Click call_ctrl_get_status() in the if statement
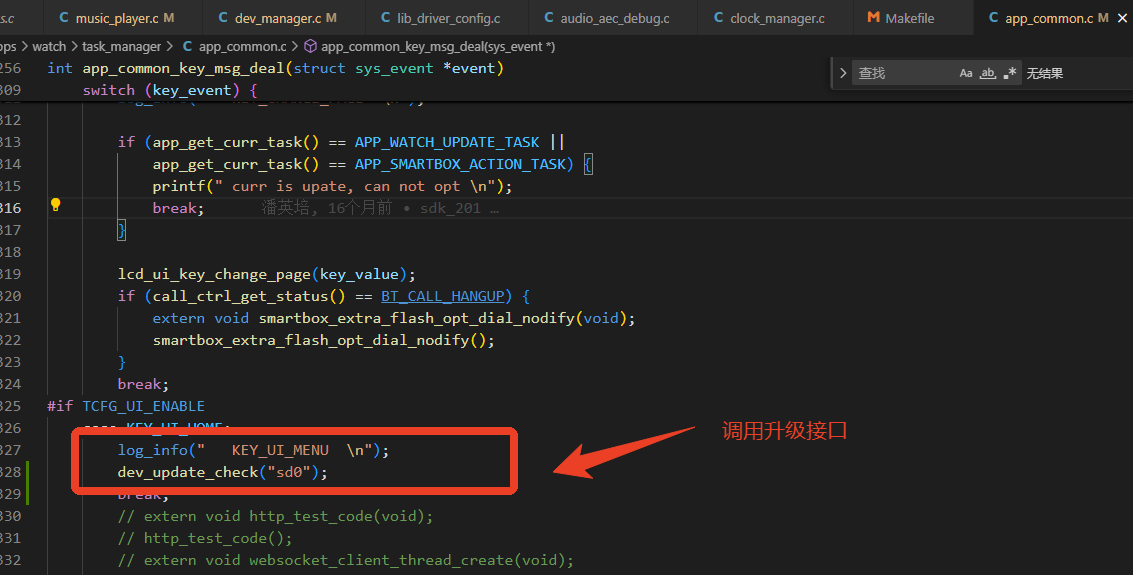 (x=249, y=296)
